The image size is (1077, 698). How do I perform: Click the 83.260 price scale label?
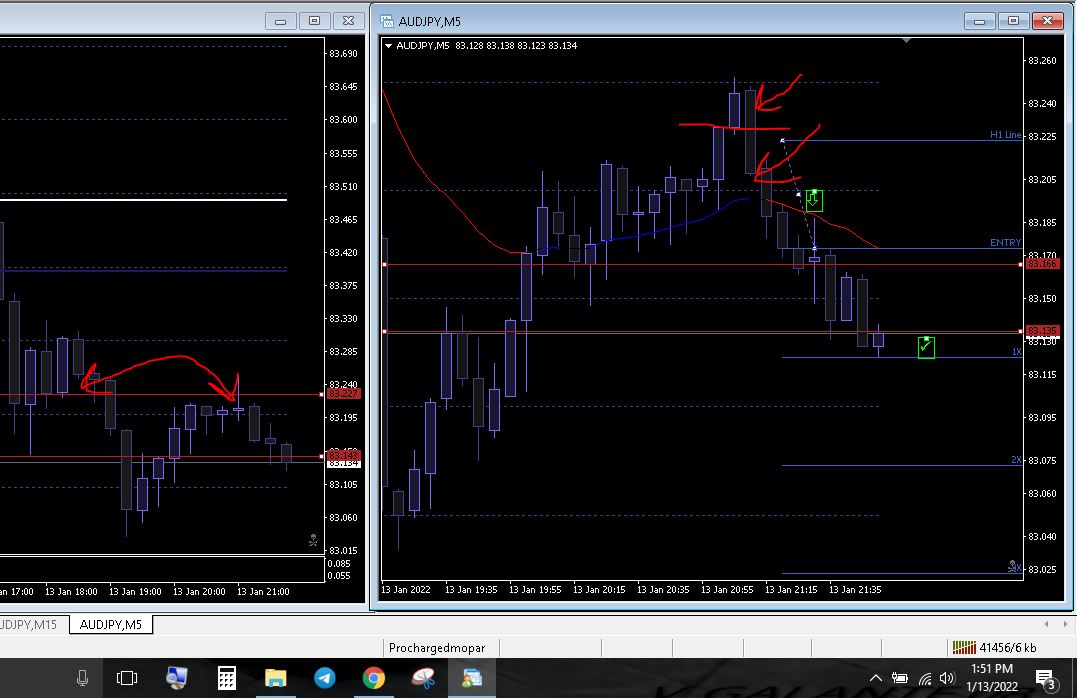click(x=1042, y=60)
